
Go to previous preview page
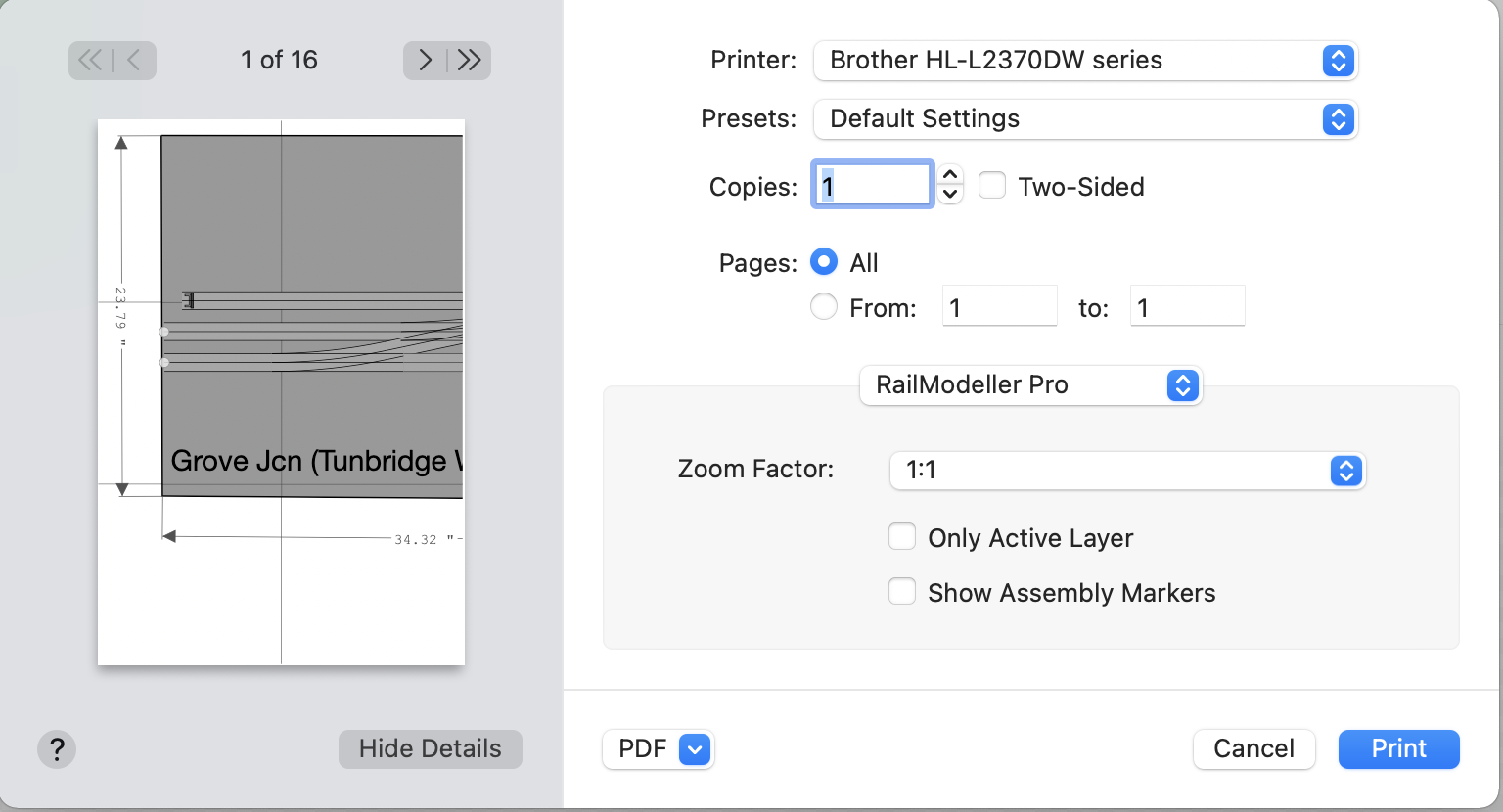135,61
